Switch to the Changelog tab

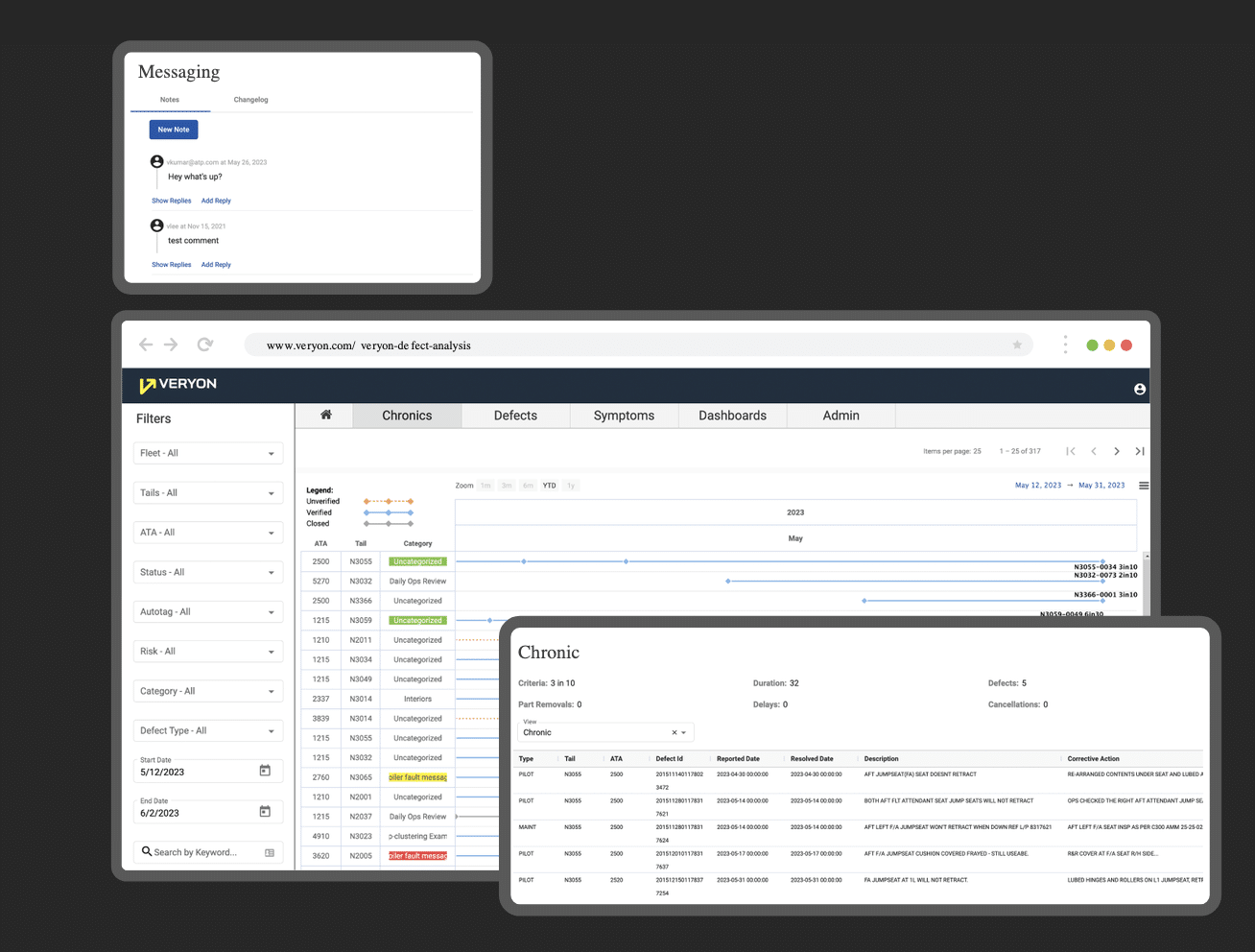tap(250, 100)
